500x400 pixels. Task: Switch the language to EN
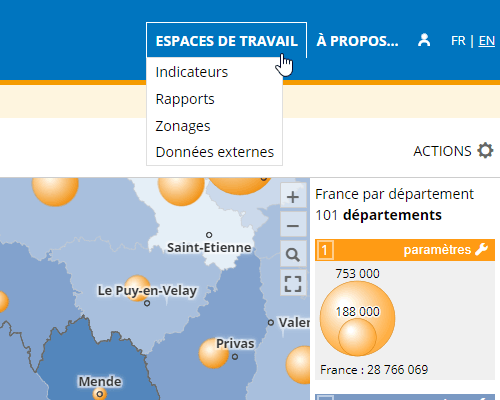[487, 41]
